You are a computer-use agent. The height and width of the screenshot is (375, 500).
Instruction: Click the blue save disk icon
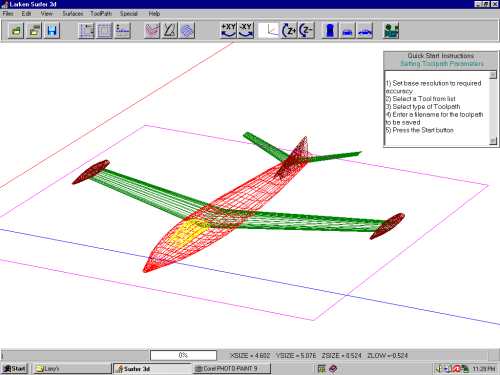tap(52, 31)
